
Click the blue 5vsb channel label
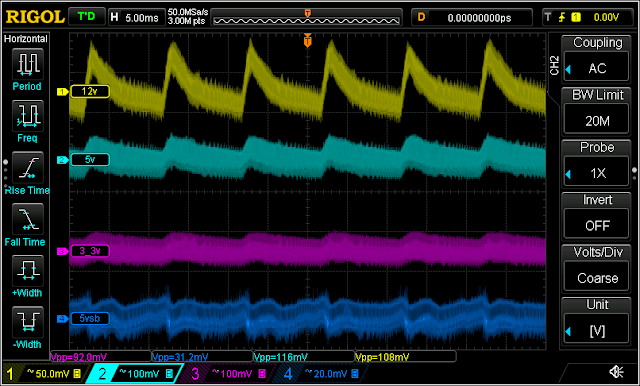(x=90, y=319)
